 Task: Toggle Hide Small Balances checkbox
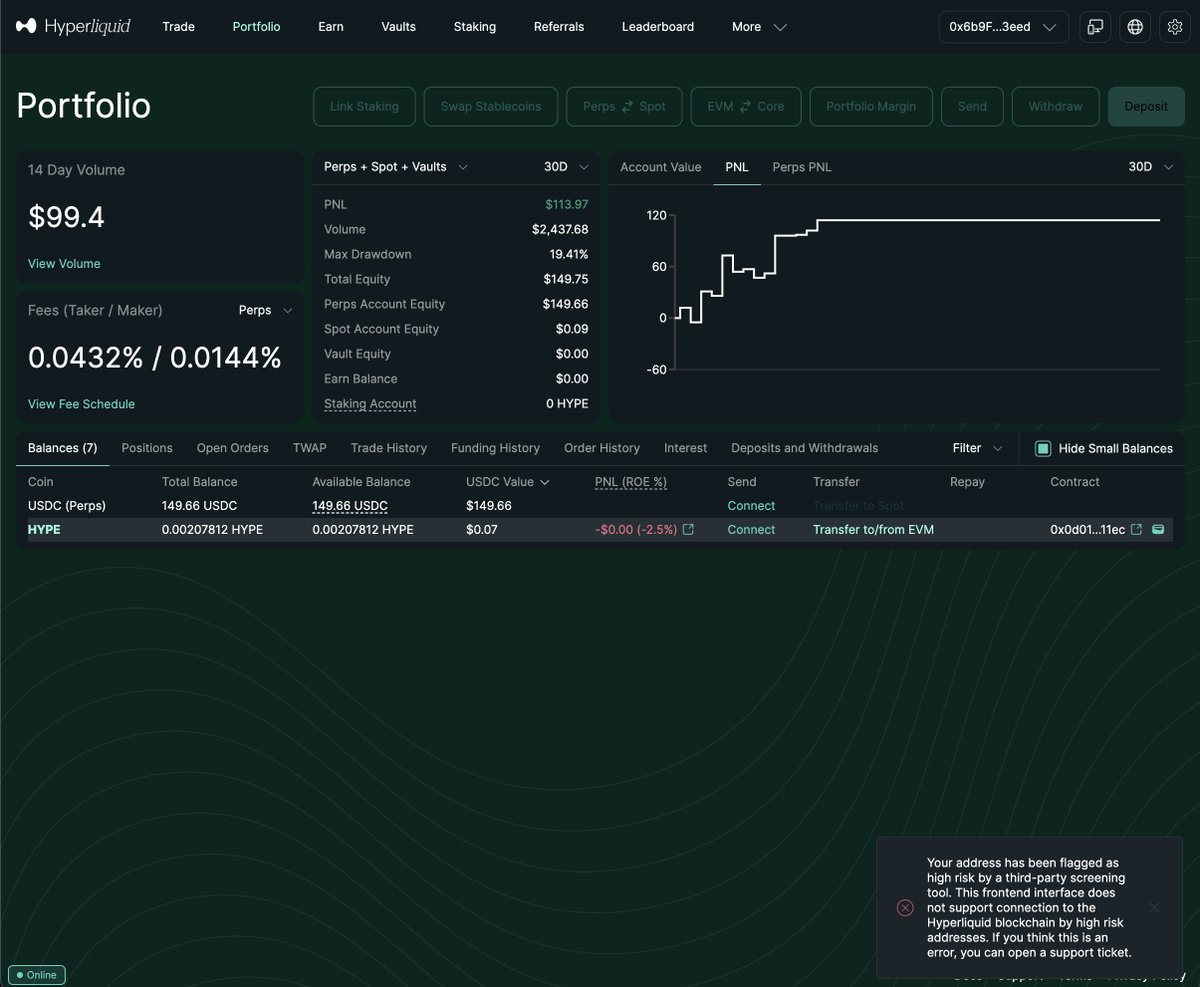(1042, 448)
